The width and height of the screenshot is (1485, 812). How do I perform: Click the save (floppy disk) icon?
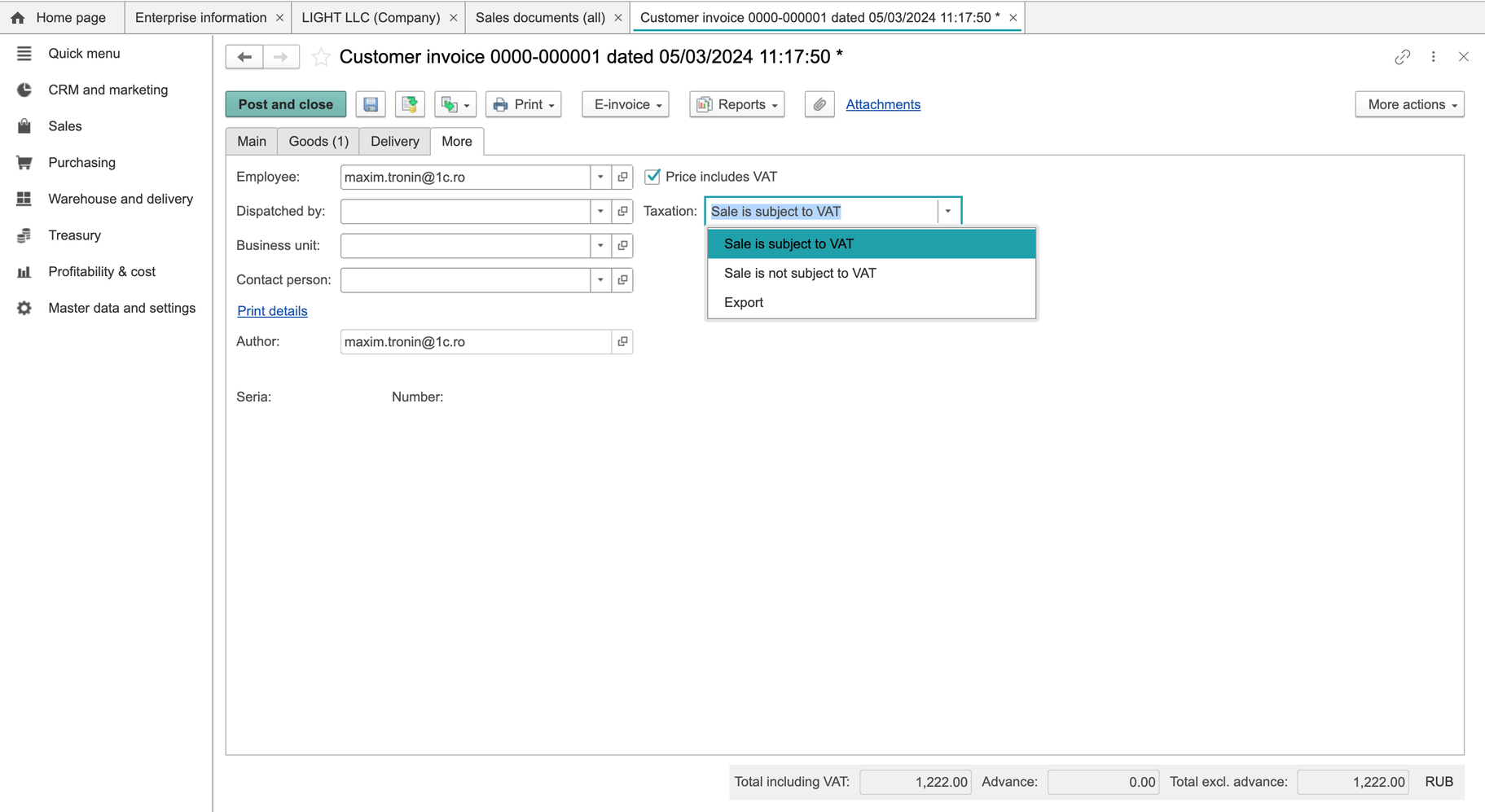point(371,104)
